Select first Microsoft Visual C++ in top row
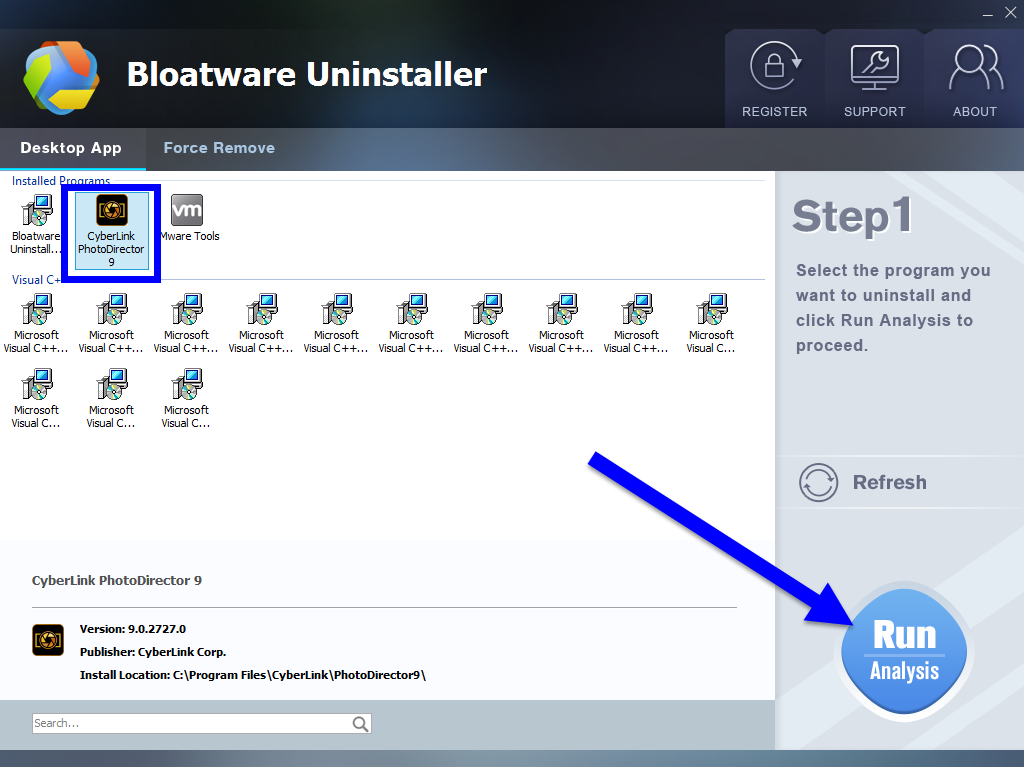Screen dimensions: 1024x767 (37, 310)
